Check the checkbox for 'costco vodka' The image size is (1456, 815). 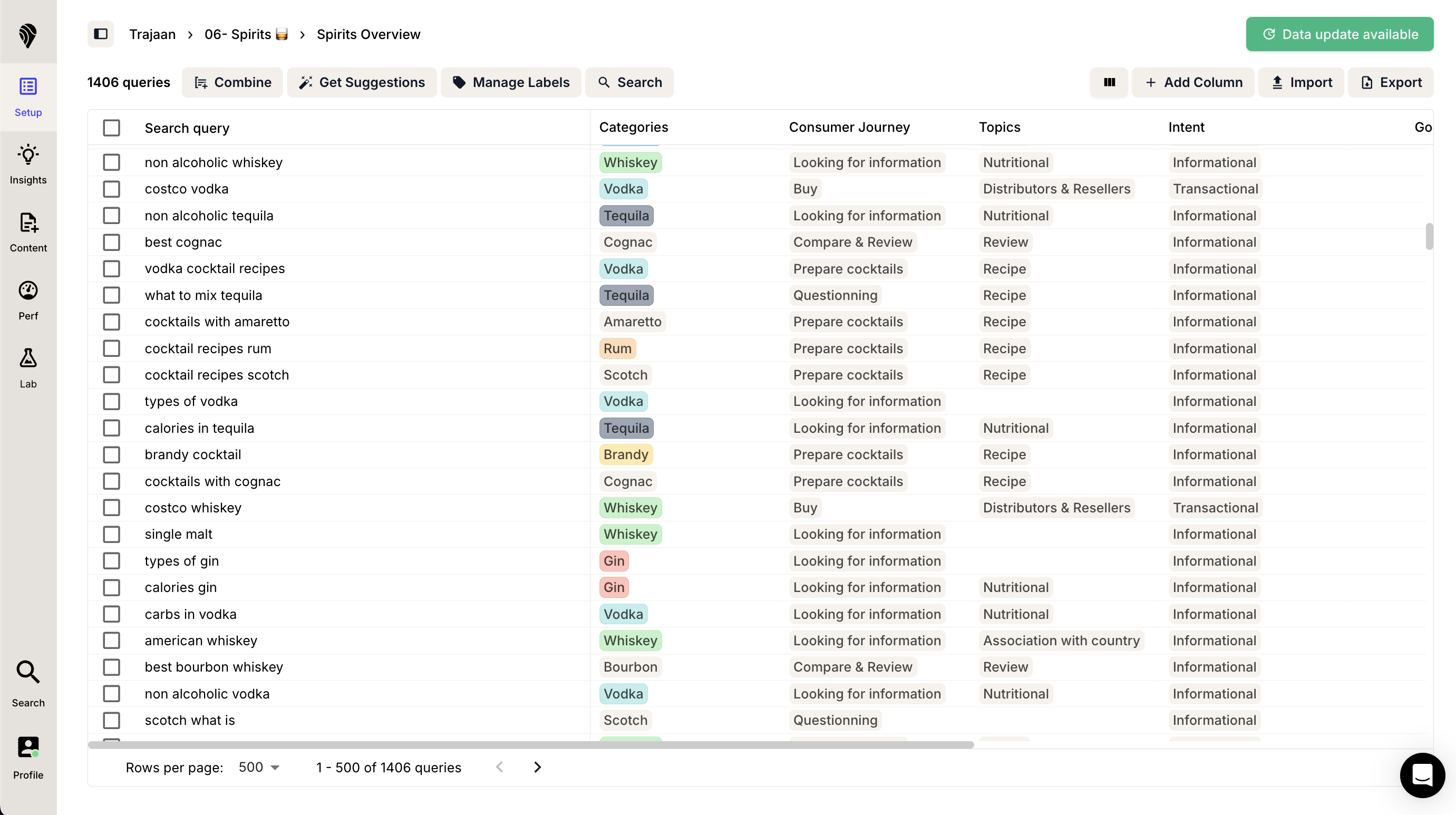pos(111,189)
